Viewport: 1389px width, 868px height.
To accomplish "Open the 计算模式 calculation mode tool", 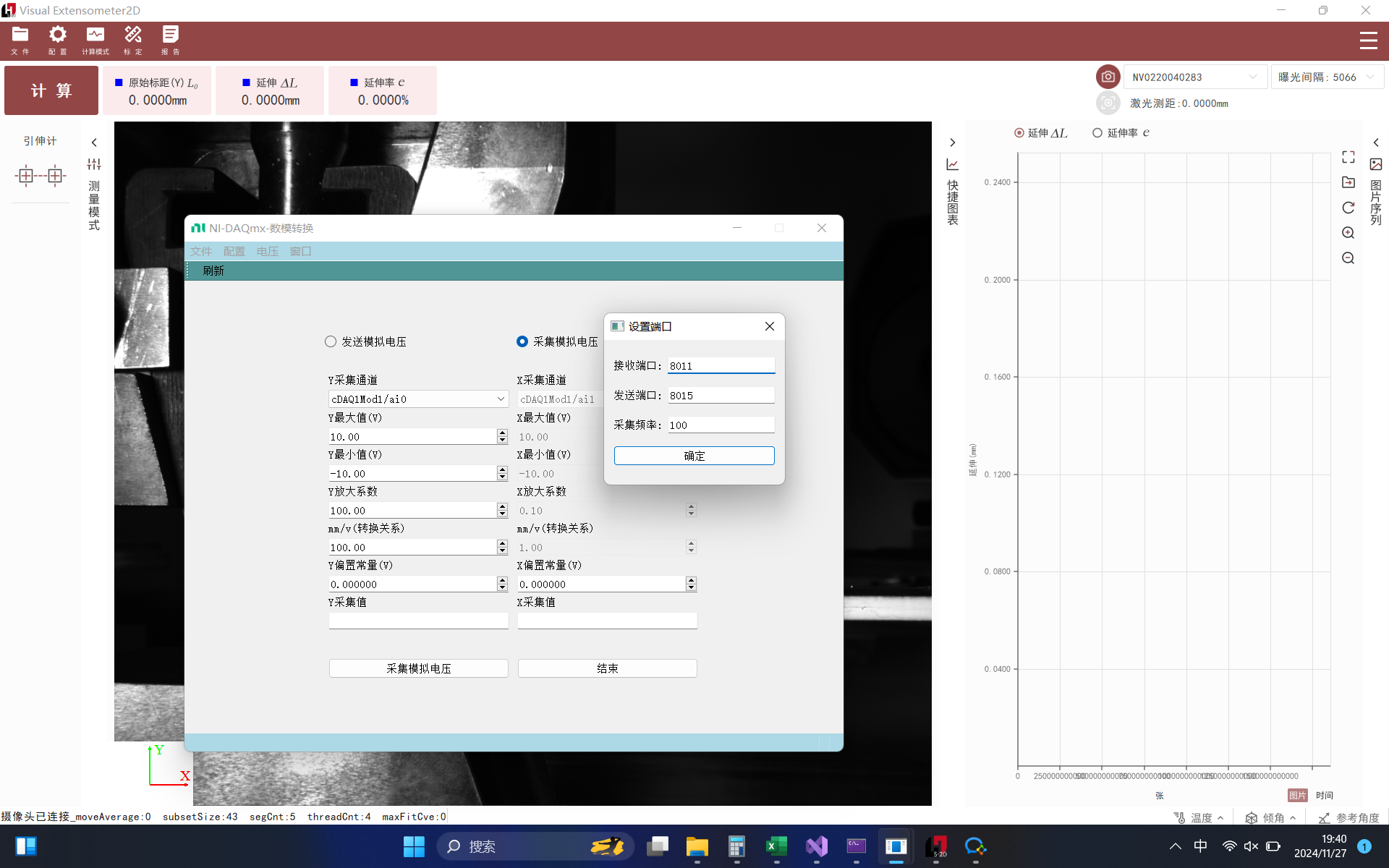I will tap(95, 40).
